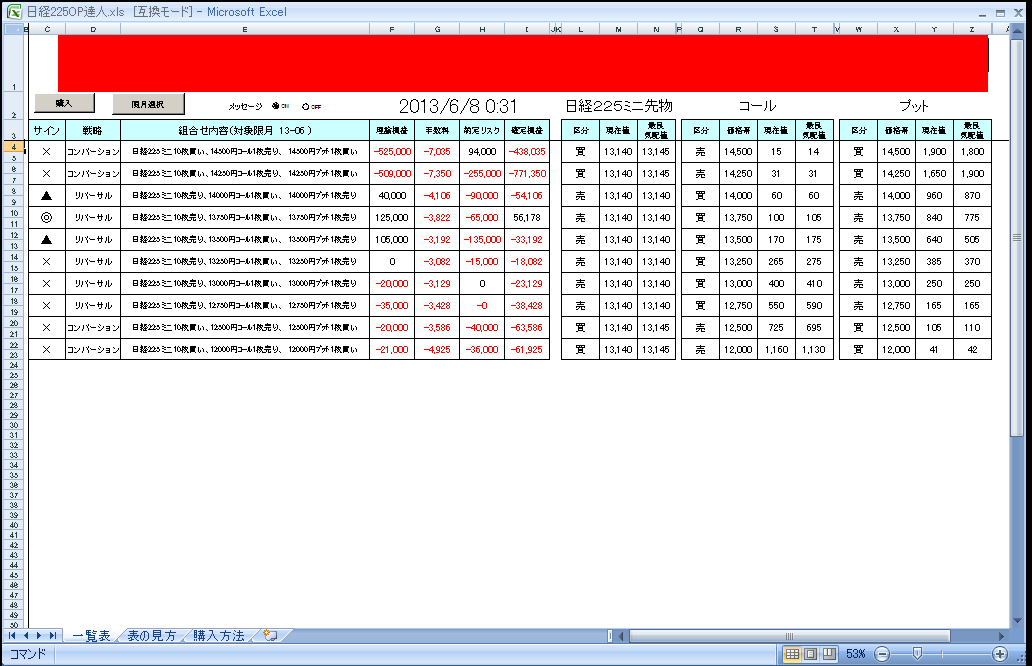
Task: Click the メッセージ label
Action: click(245, 107)
